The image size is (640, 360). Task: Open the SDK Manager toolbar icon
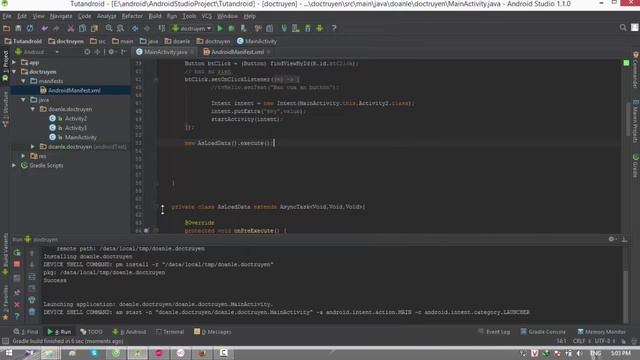308,28
